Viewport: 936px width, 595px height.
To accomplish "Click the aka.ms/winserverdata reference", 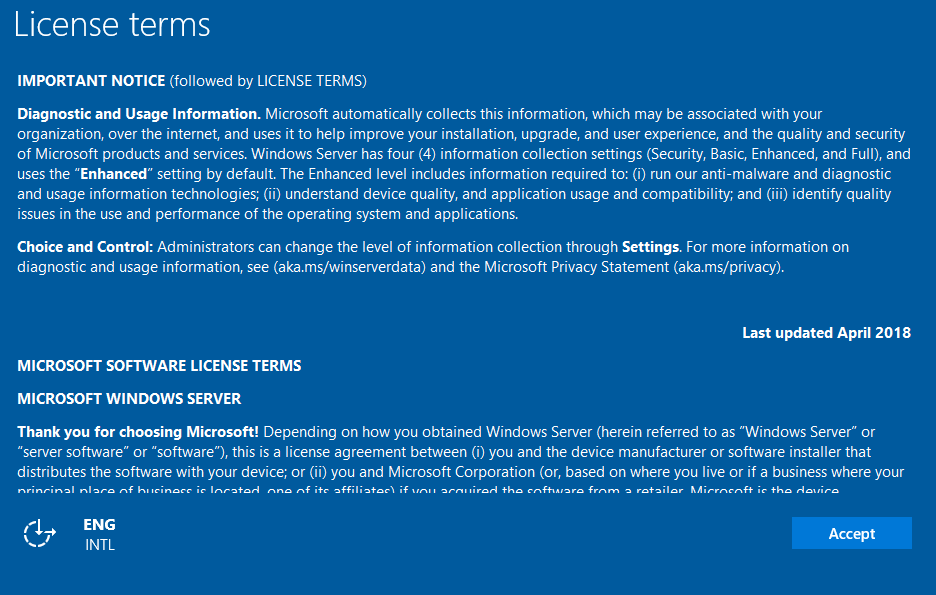I will tap(350, 267).
